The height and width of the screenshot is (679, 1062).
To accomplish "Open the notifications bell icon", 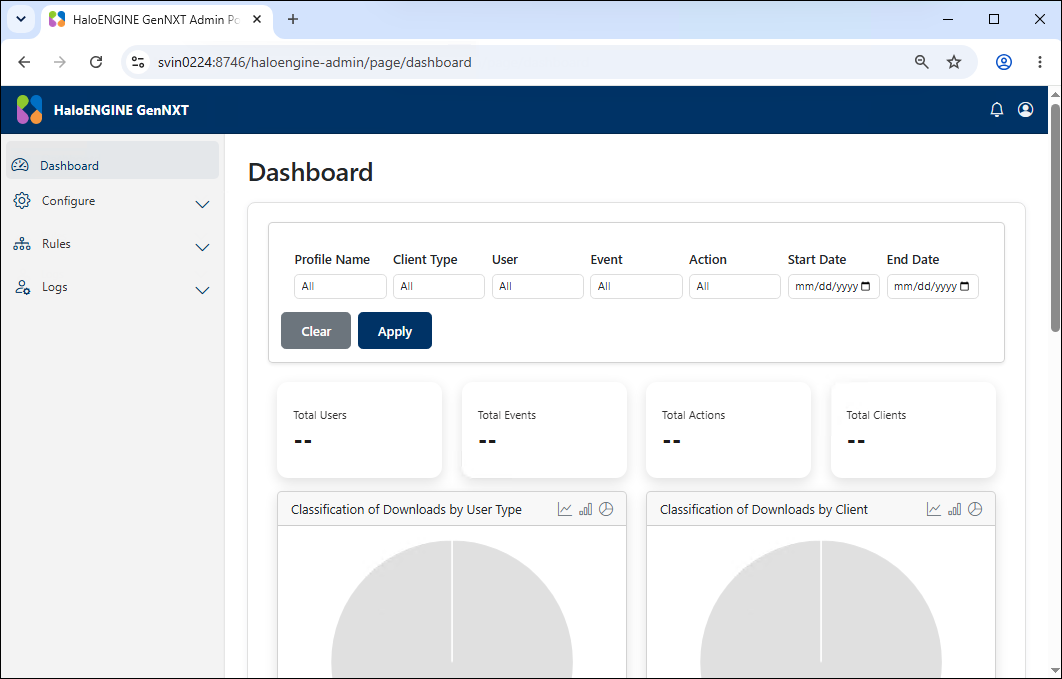I will click(996, 110).
